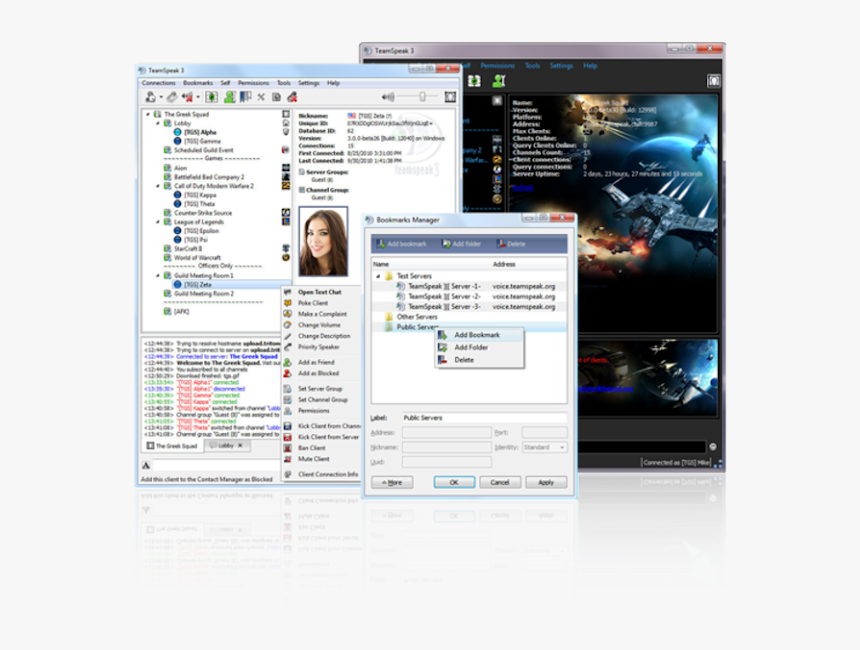Open the Connect toolbar icon in light window
Viewport: 860px width, 650px height.
tap(150, 97)
